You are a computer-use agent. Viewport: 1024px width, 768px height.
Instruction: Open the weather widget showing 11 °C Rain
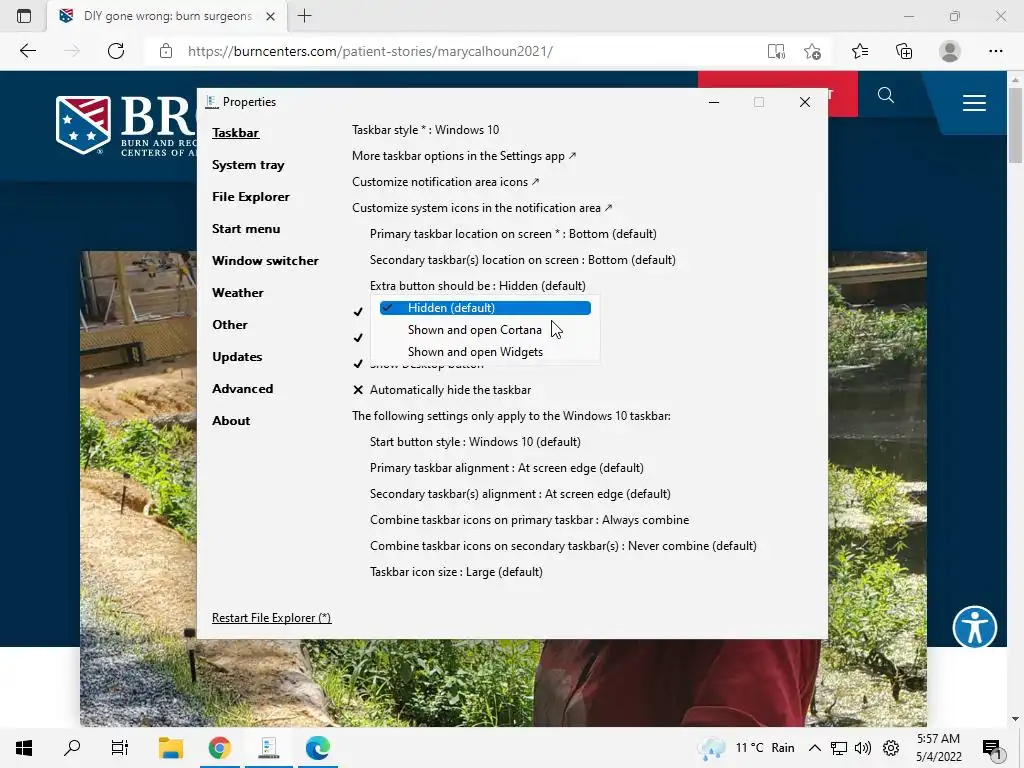coord(746,748)
